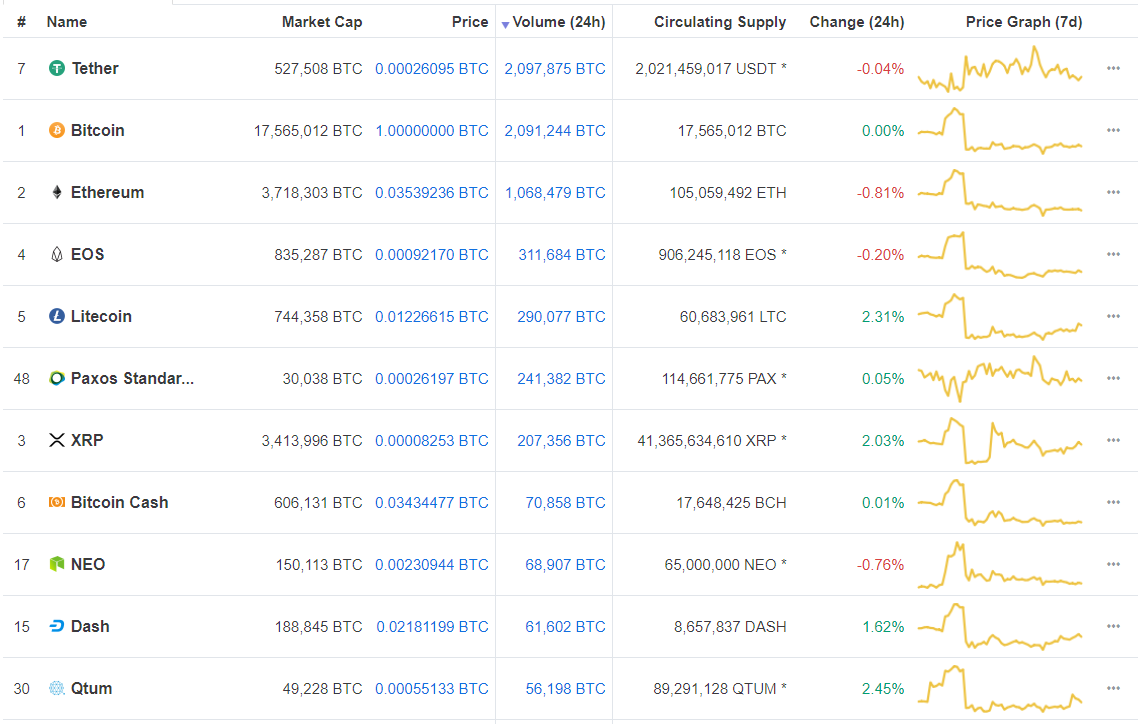The height and width of the screenshot is (724, 1138).
Task: Sort table by Market Cap header
Action: (322, 22)
